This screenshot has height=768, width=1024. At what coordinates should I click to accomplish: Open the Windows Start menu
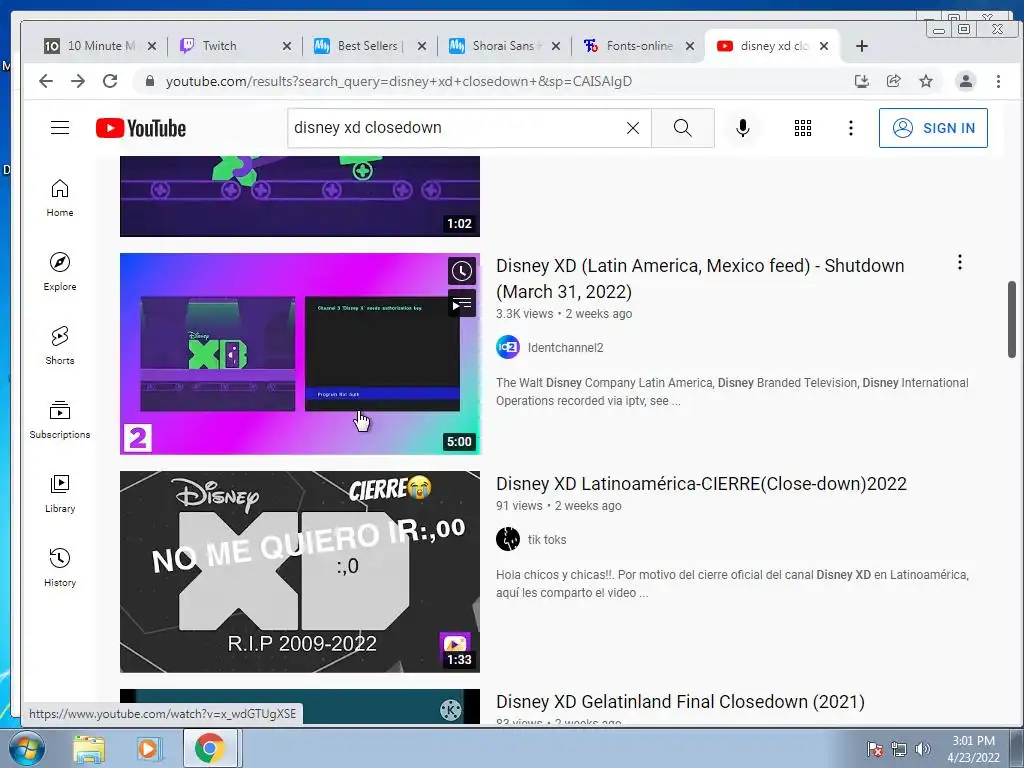pyautogui.click(x=26, y=748)
